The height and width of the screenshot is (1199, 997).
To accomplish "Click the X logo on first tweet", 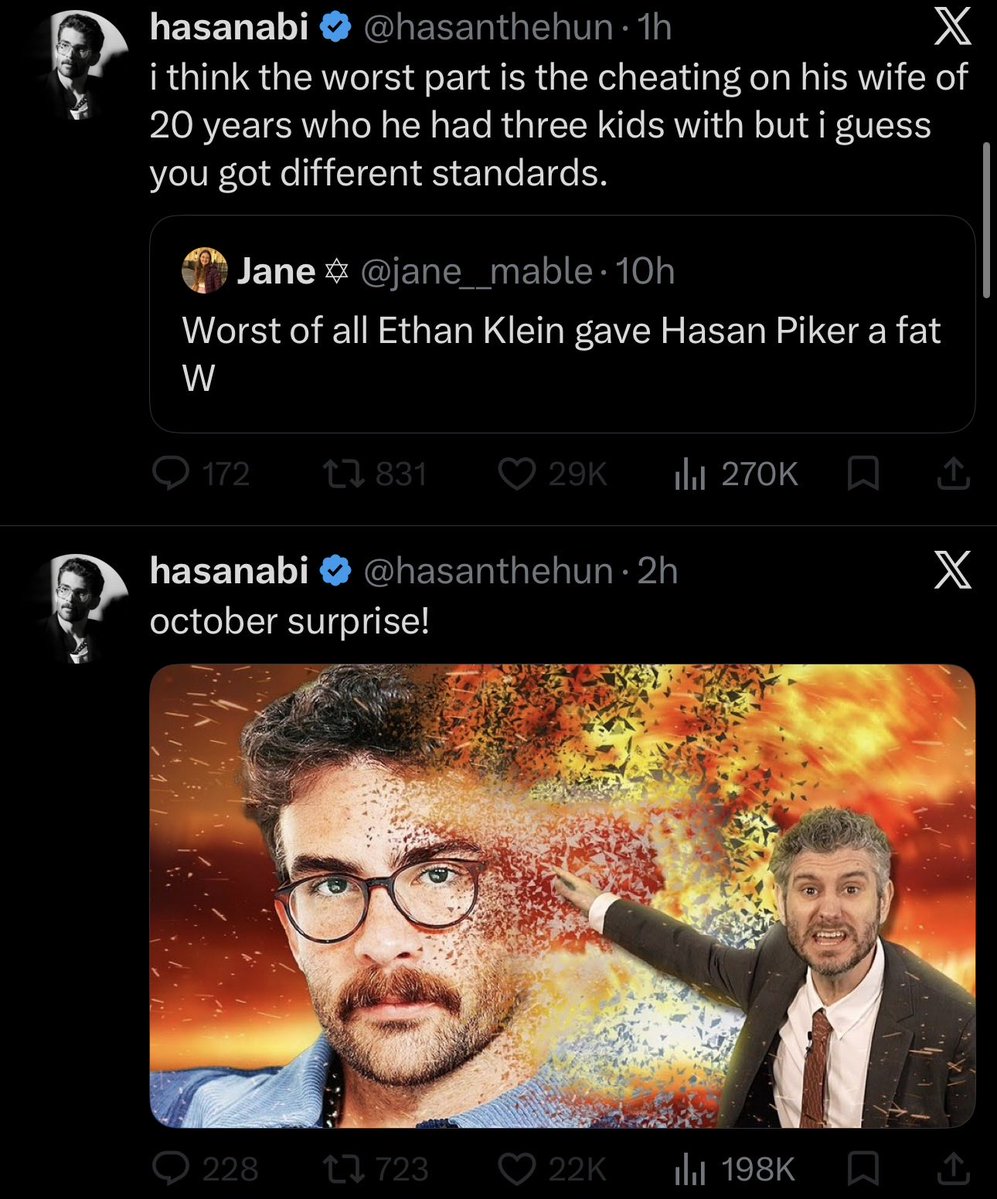I will tap(953, 28).
